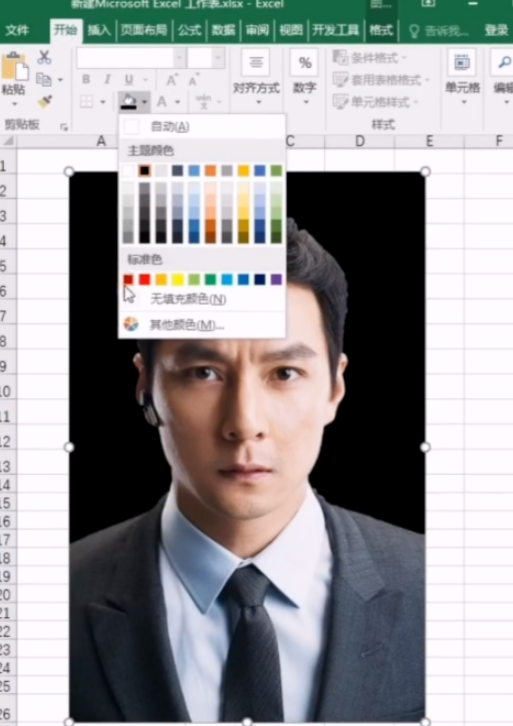This screenshot has width=513, height=726.
Task: Click the Paste clipboard icon
Action: pyautogui.click(x=14, y=67)
